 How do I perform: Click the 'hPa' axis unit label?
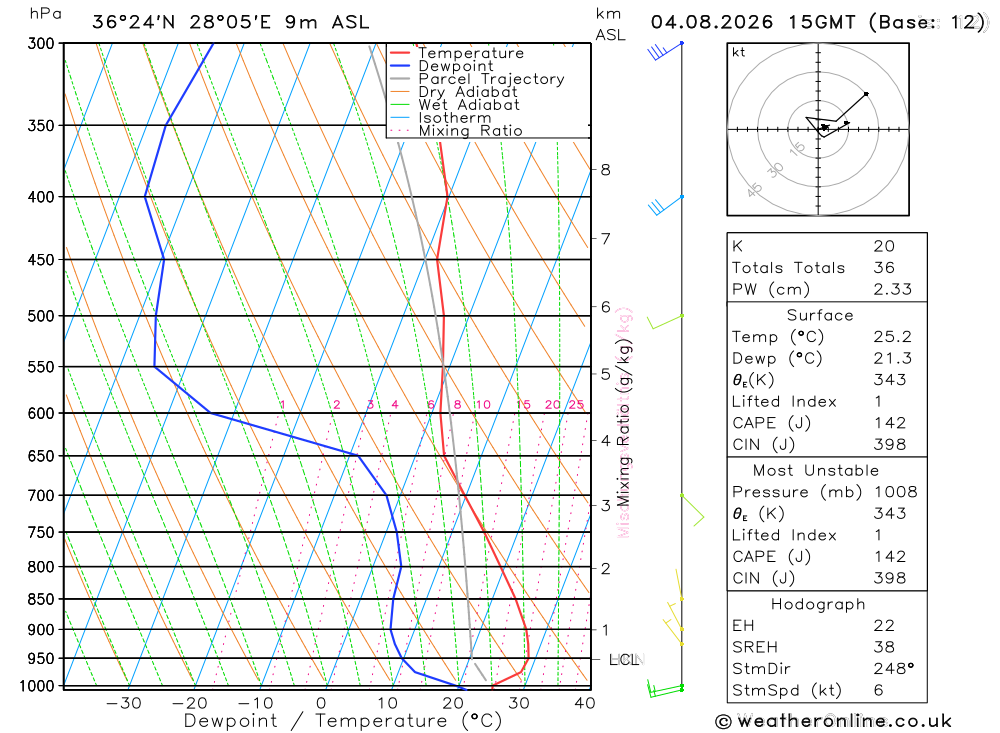[x=46, y=14]
